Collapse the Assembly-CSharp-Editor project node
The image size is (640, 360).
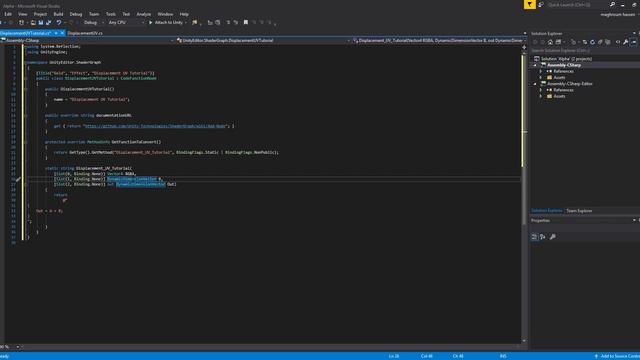tap(535, 84)
